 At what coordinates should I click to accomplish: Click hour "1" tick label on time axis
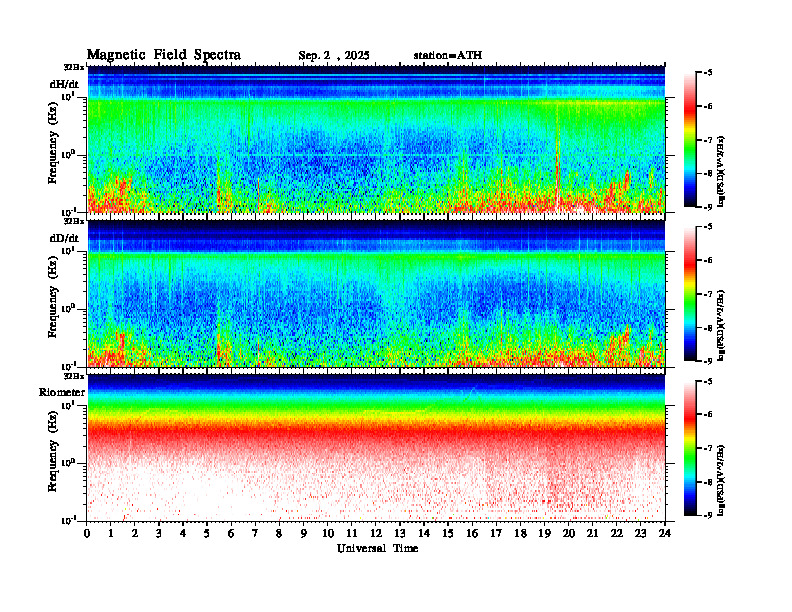tap(111, 533)
